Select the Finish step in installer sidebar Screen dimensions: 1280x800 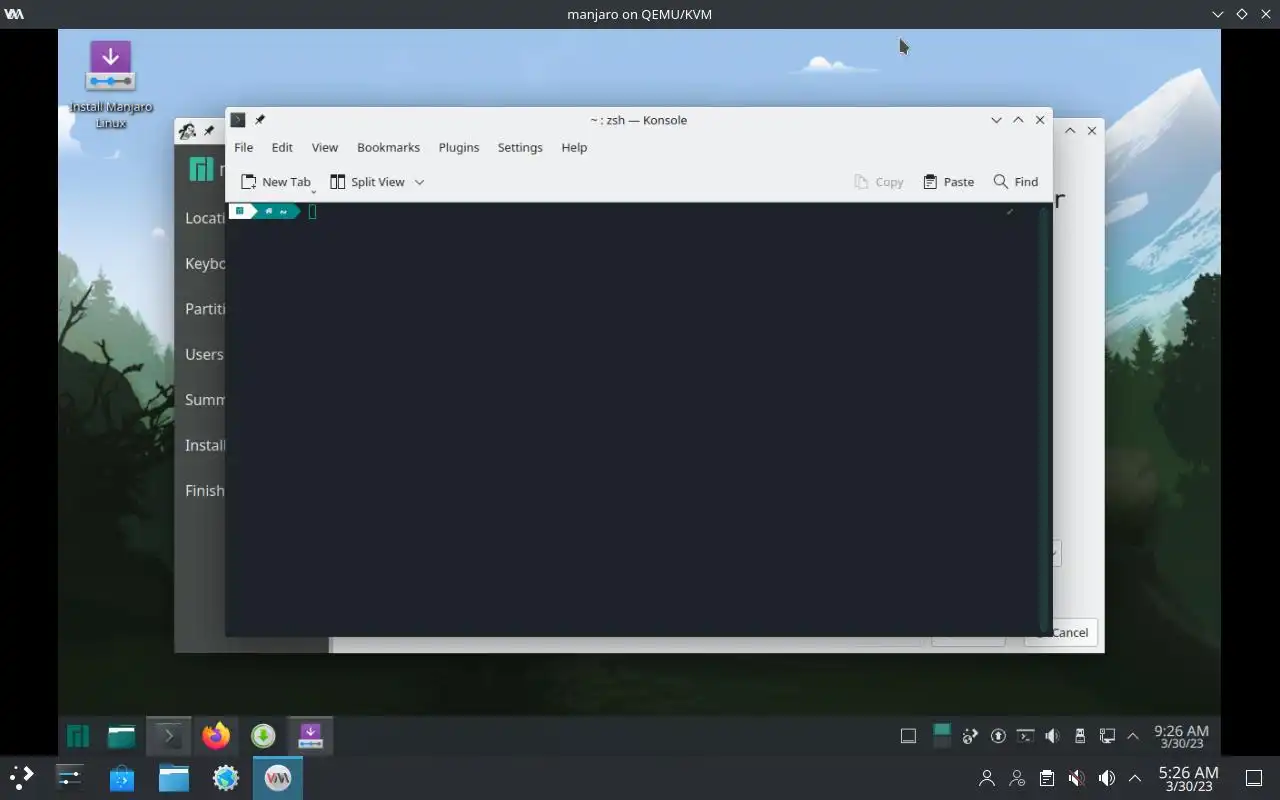point(204,490)
